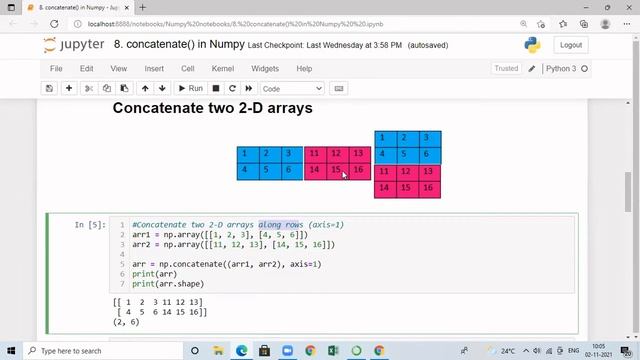Open the File menu
The image size is (640, 360).
tap(56, 69)
